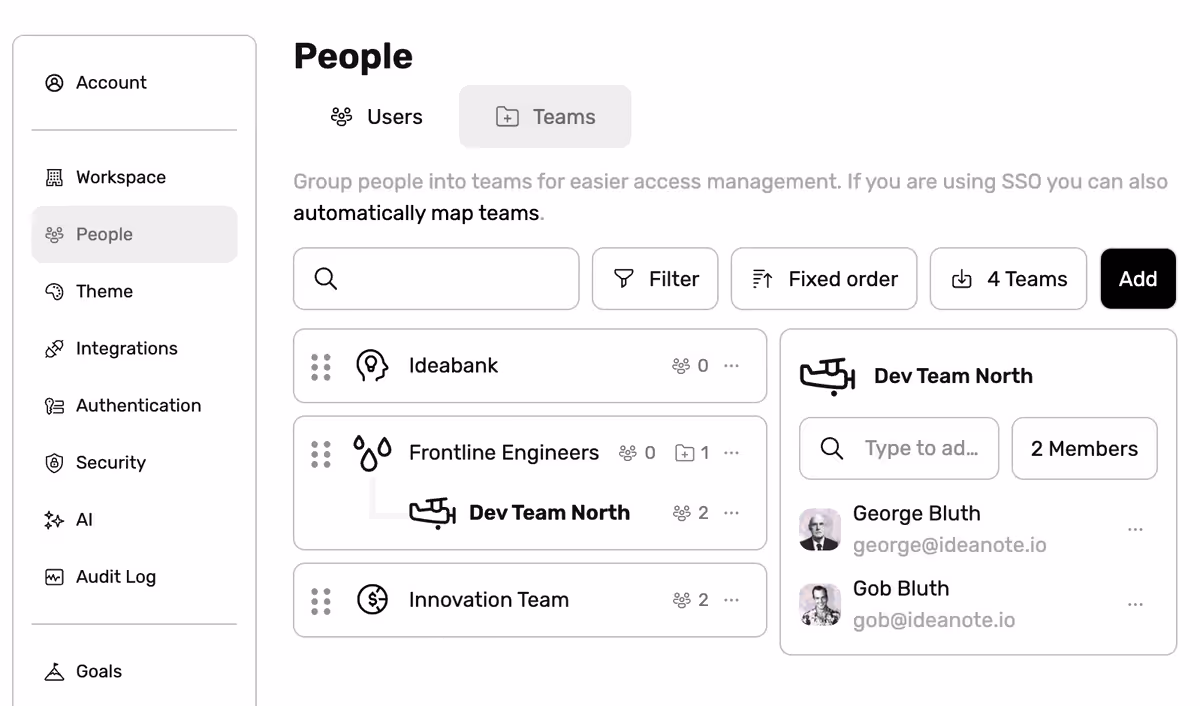The width and height of the screenshot is (1200, 706).
Task: Click the Frontline Engineers droplets icon
Action: (372, 452)
